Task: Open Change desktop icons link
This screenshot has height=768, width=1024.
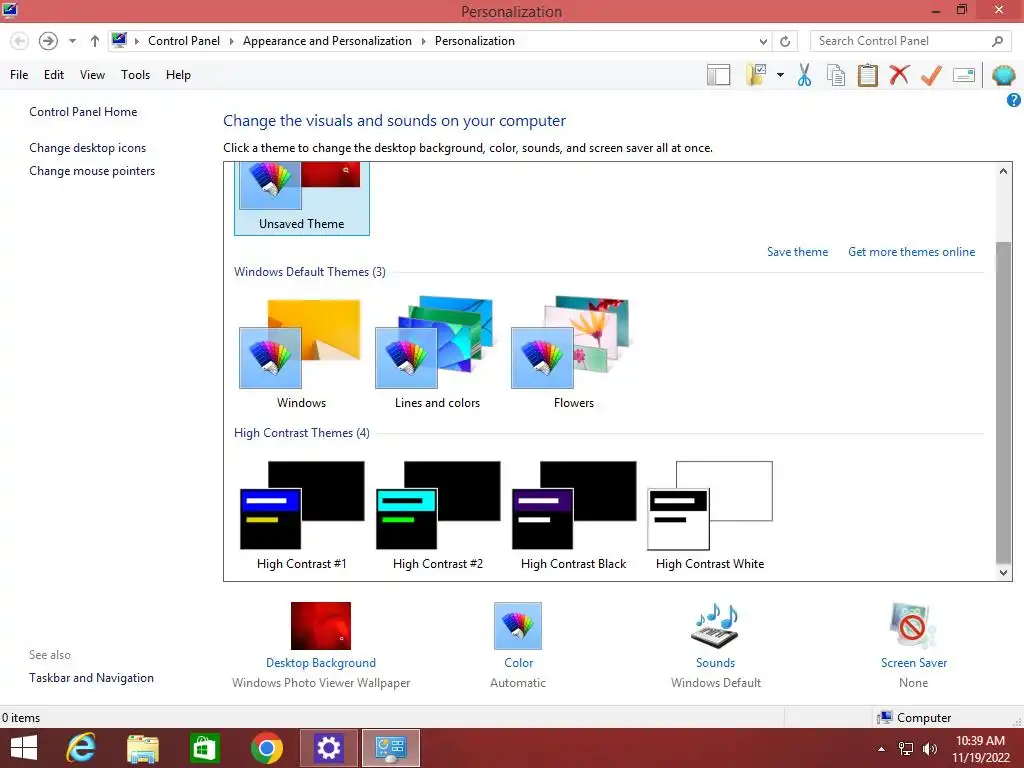Action: pyautogui.click(x=88, y=148)
